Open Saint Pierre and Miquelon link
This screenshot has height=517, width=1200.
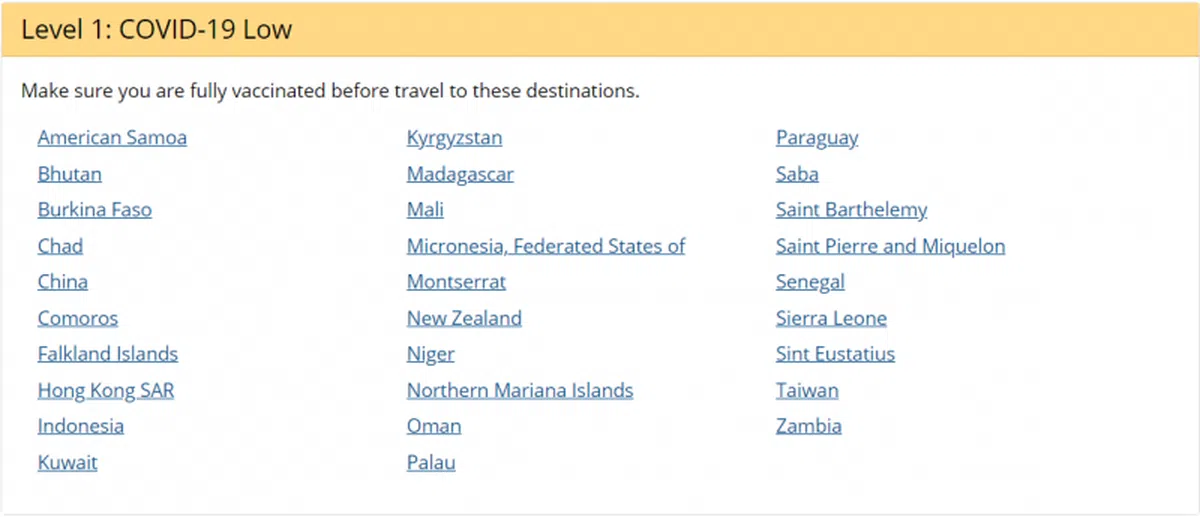point(890,246)
